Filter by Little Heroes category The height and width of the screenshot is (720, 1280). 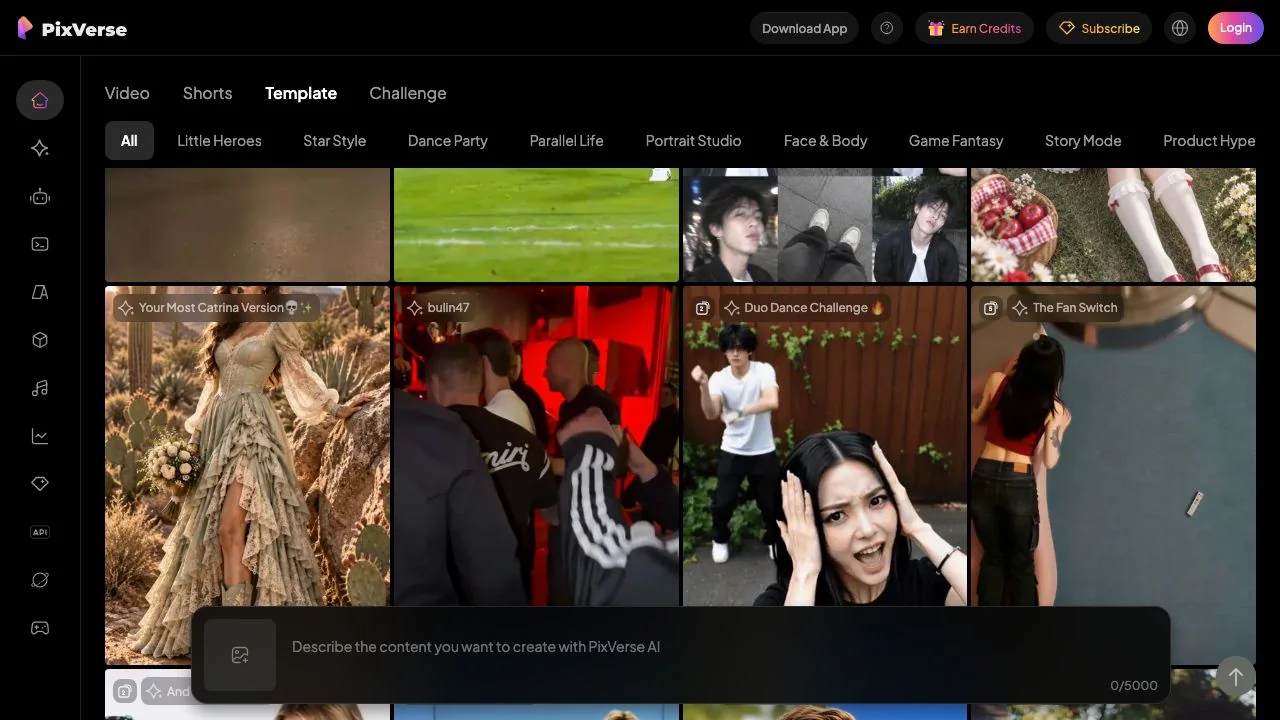click(x=219, y=141)
